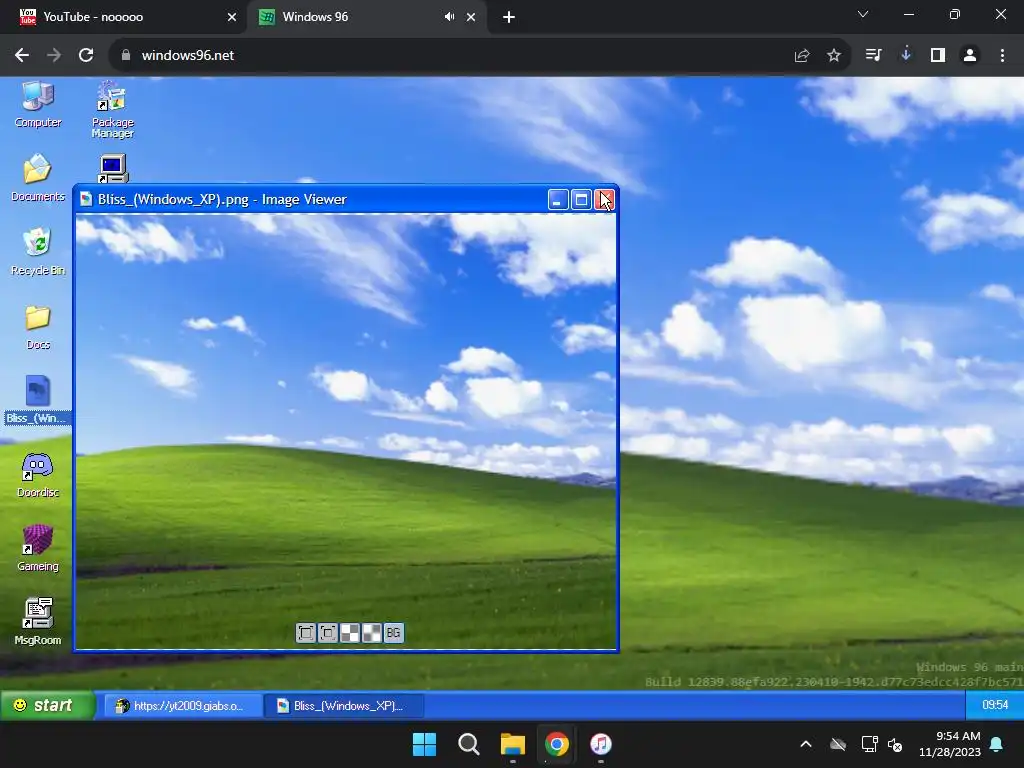This screenshot has height=768, width=1024.
Task: Minimize the Image Viewer window
Action: (558, 200)
